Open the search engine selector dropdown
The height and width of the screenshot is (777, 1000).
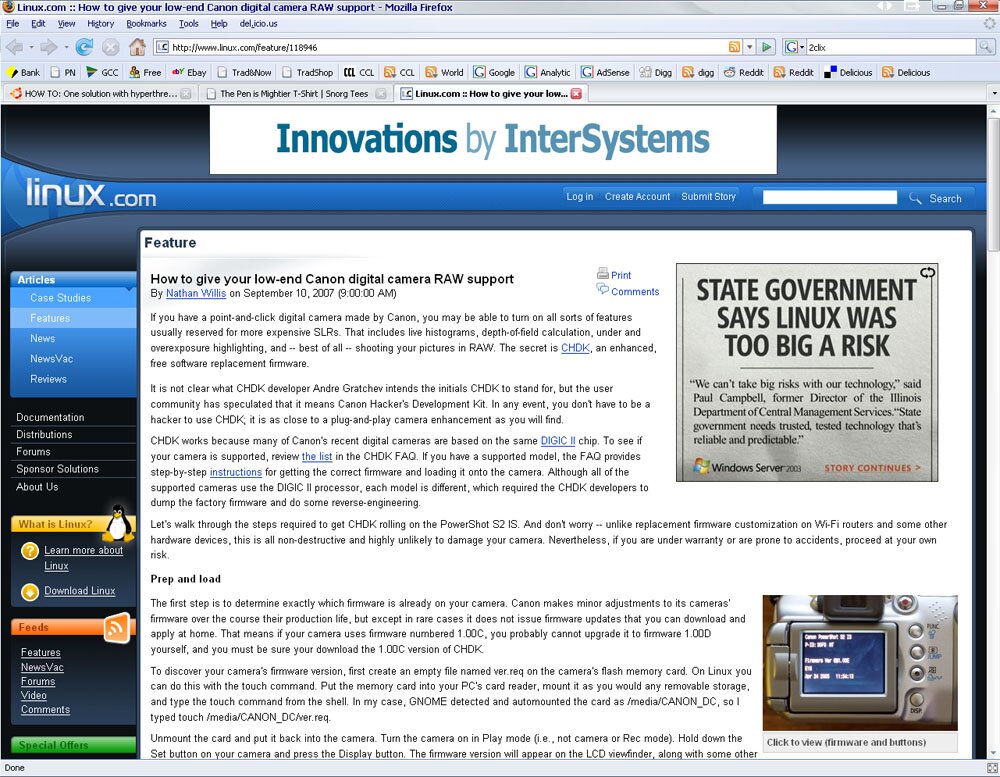795,47
